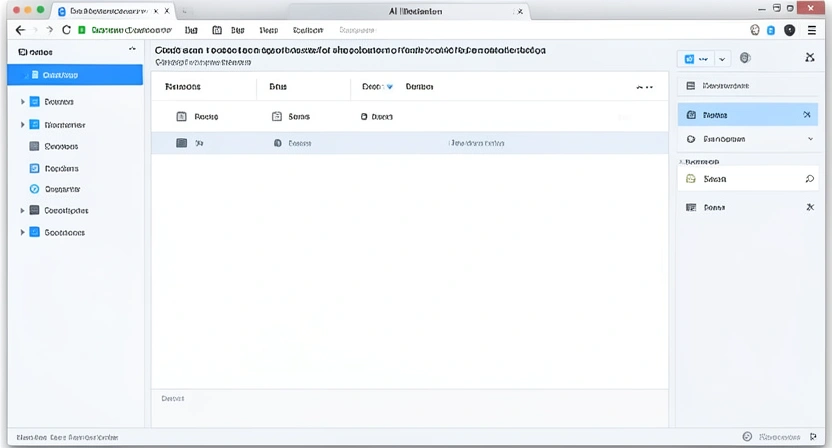Image resolution: width=832 pixels, height=448 pixels.
Task: Sort by the second table column header
Action: coord(278,87)
